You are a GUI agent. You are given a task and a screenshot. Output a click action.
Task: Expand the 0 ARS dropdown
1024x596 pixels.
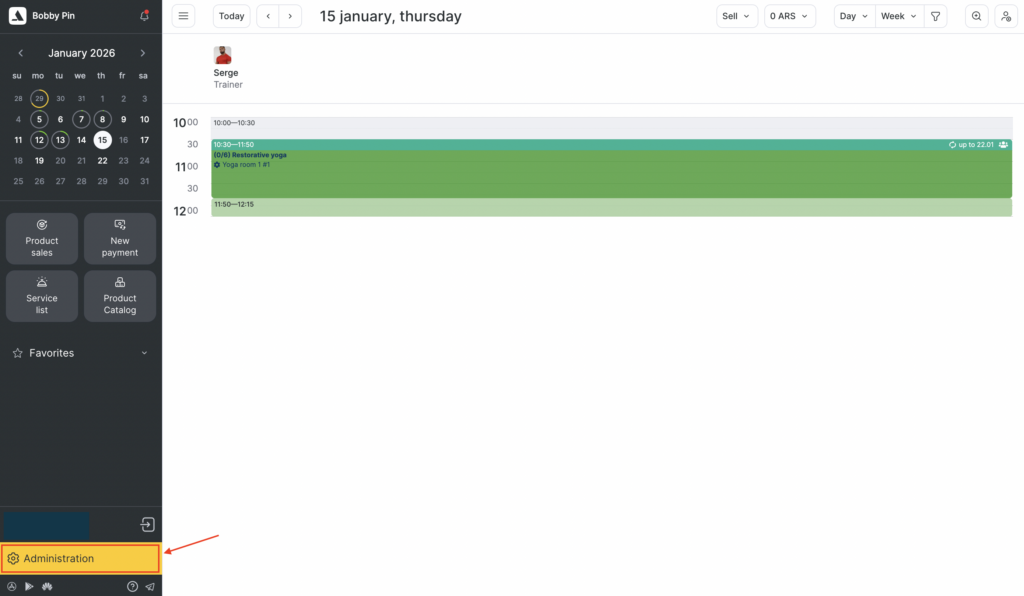(x=790, y=16)
